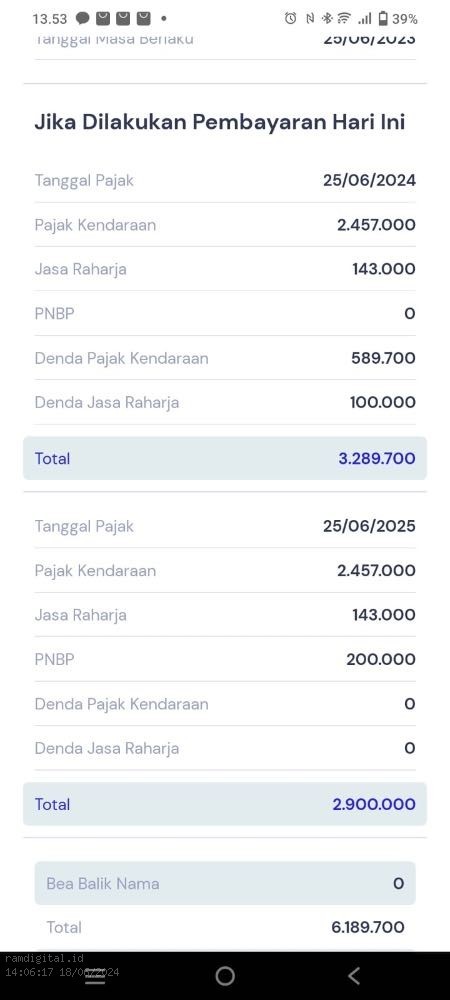Tap the Wi-Fi status icon

click(x=344, y=18)
